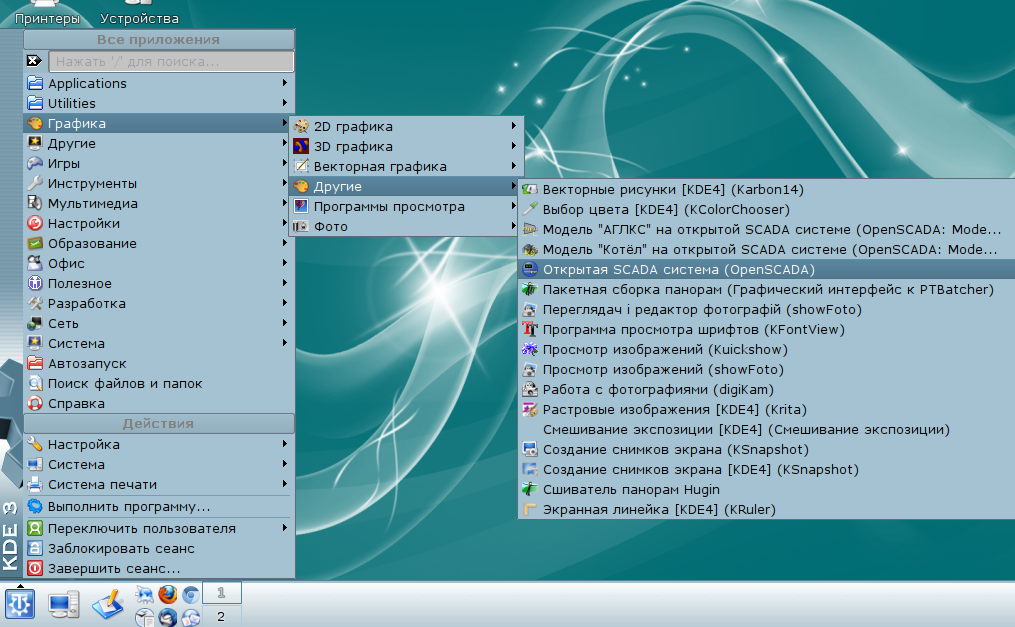Launch Thunderbird from the panel

pyautogui.click(x=168, y=617)
